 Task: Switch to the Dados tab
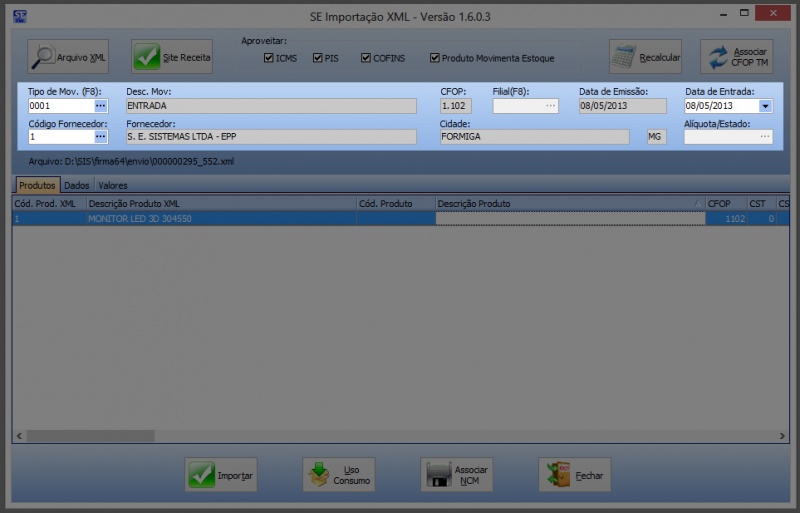click(77, 185)
